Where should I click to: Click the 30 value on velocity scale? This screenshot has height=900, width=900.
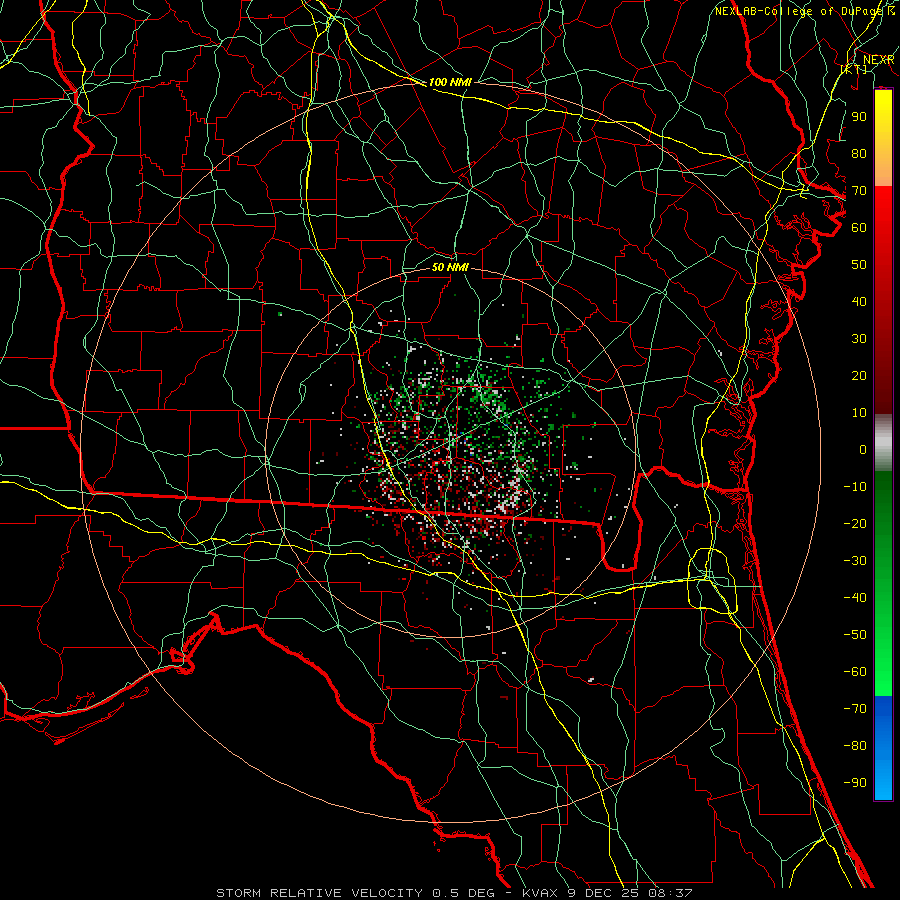pyautogui.click(x=859, y=339)
